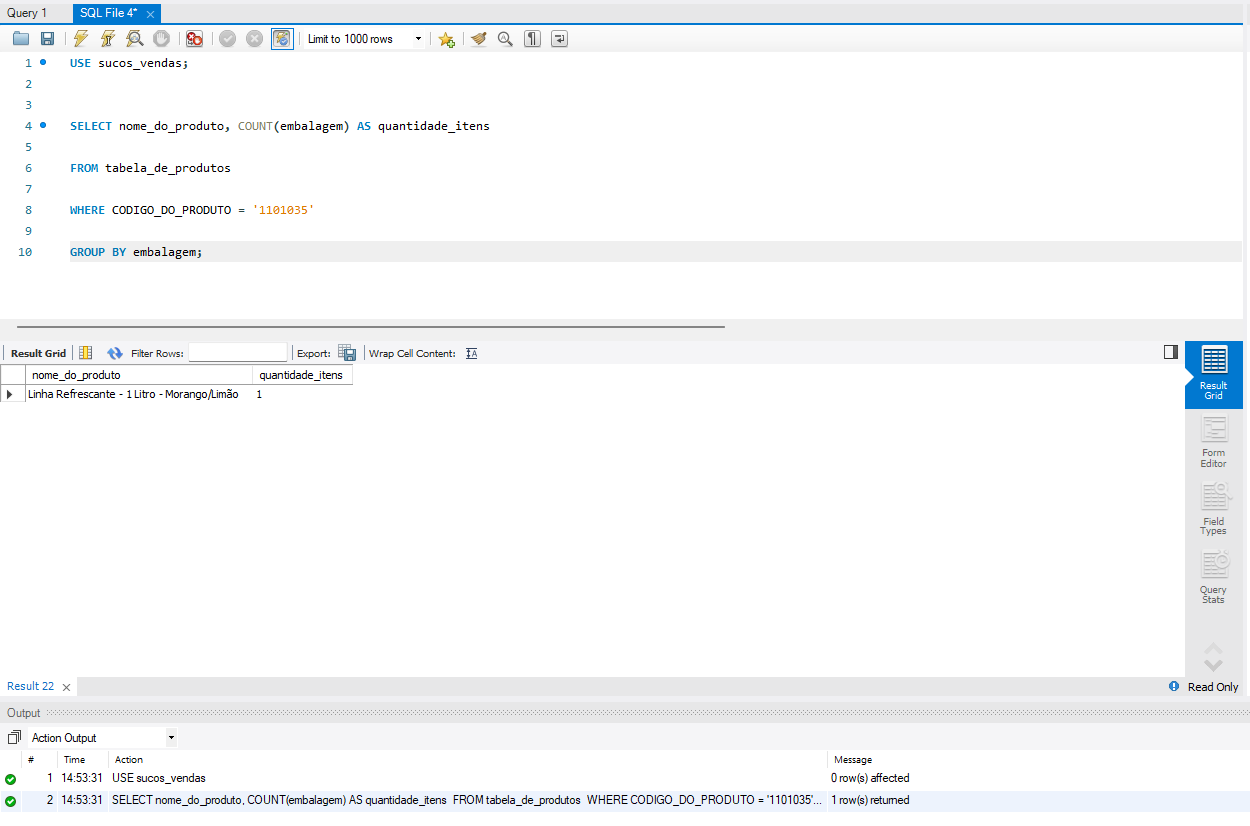The width and height of the screenshot is (1250, 826).
Task: Click the SELECT nome_do_produto code line
Action: click(280, 126)
